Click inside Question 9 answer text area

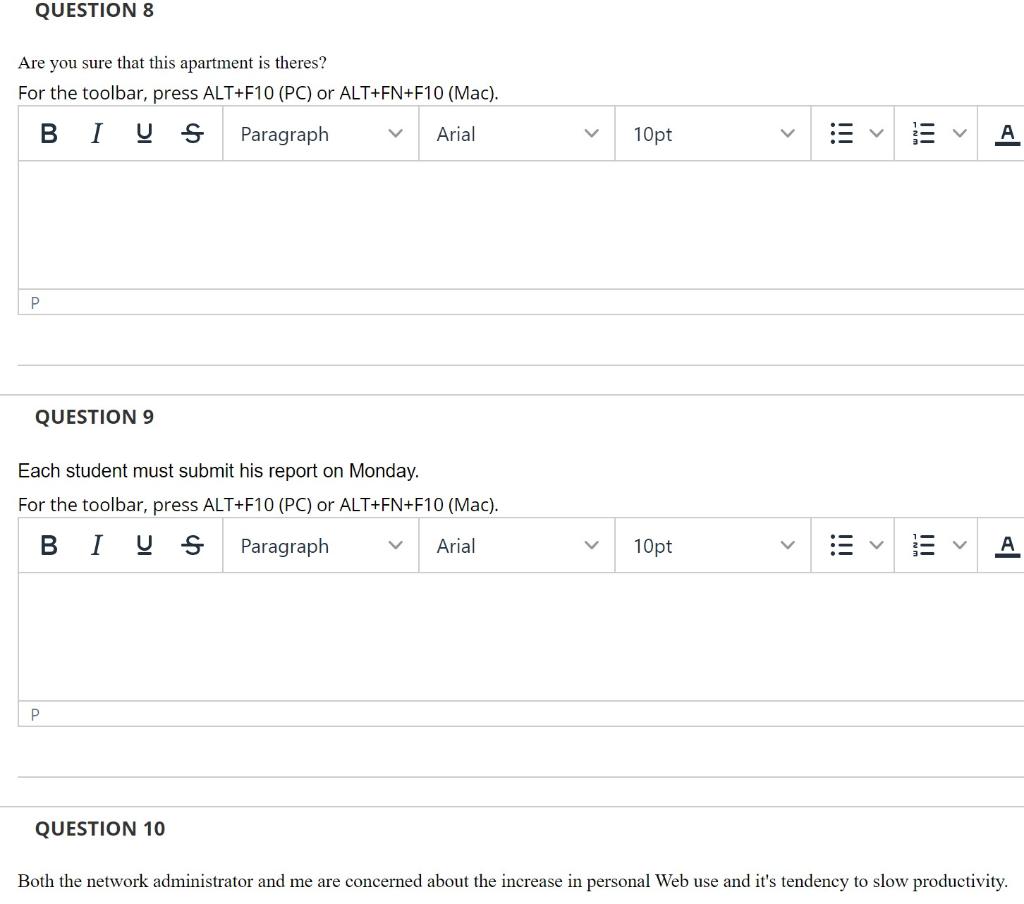521,636
